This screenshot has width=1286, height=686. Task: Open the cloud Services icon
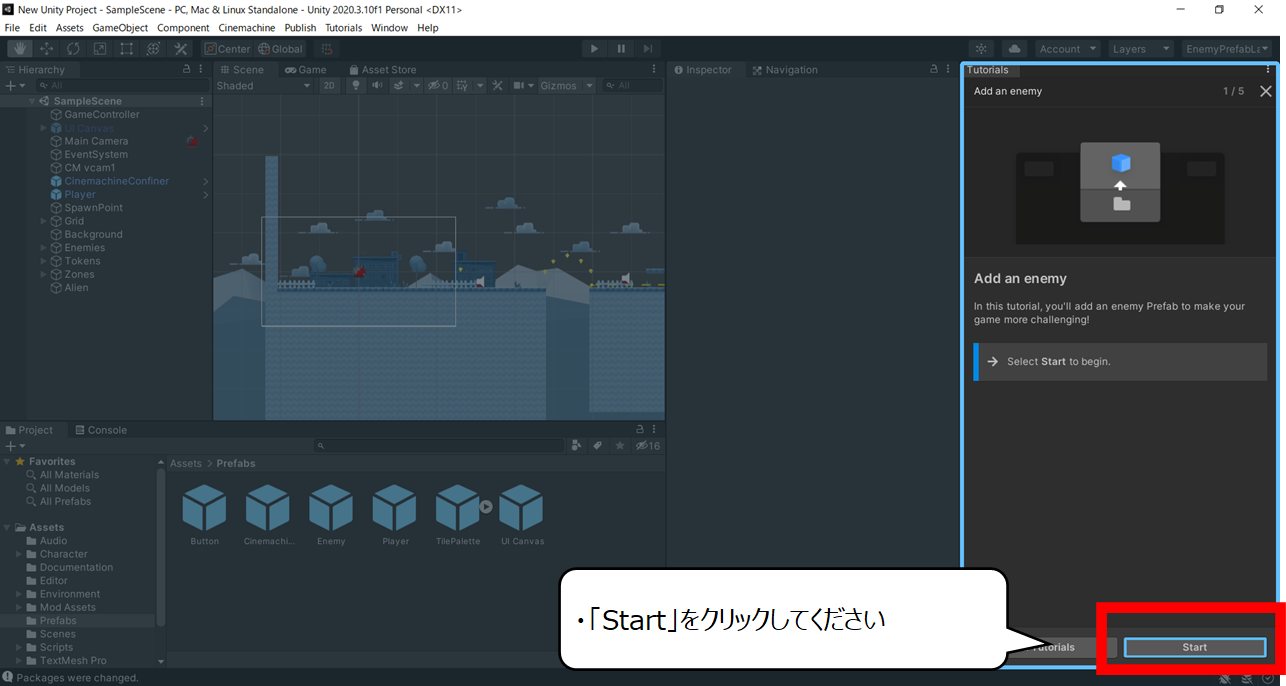(x=1014, y=48)
